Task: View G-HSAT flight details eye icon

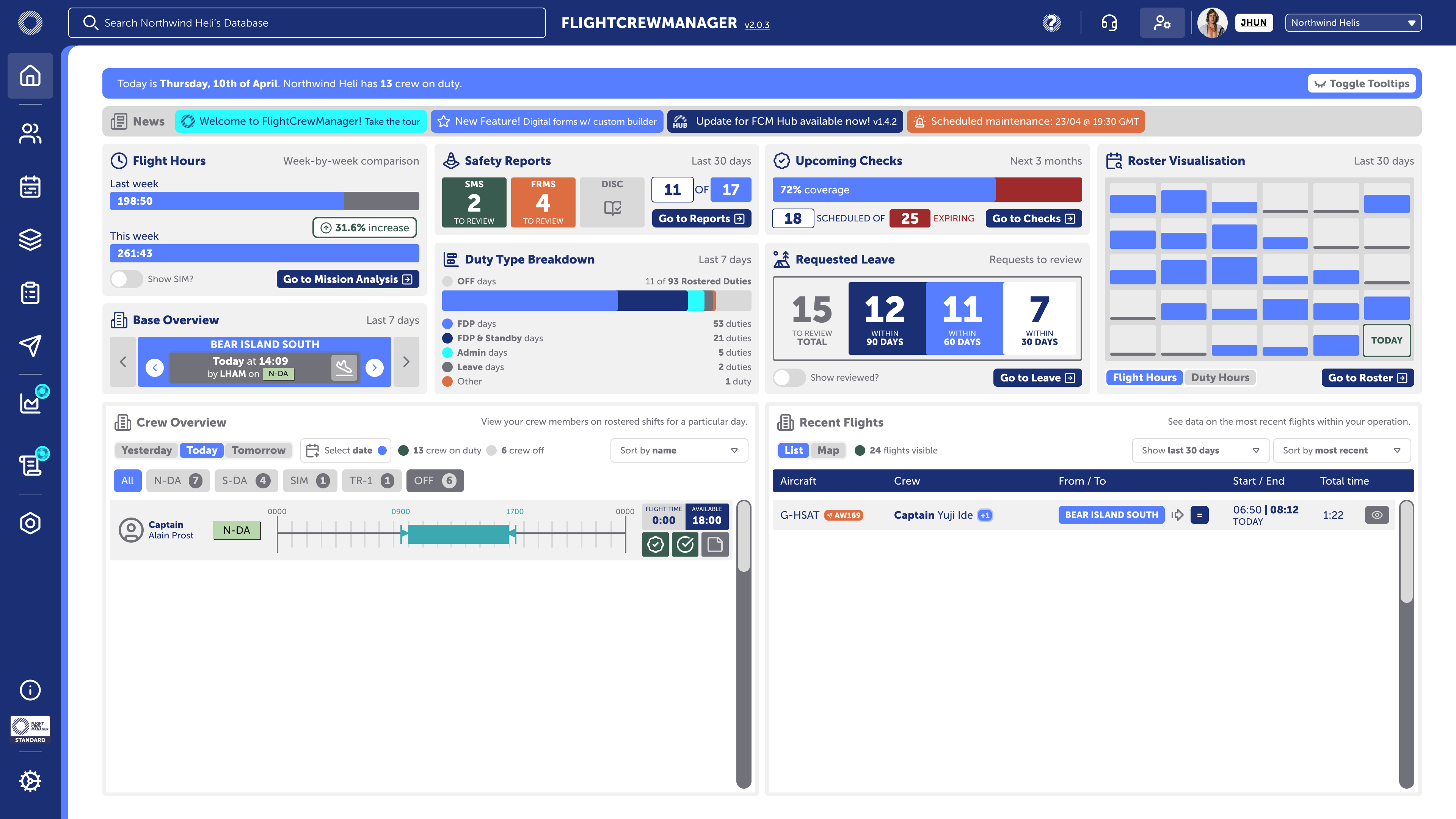Action: coord(1377,515)
